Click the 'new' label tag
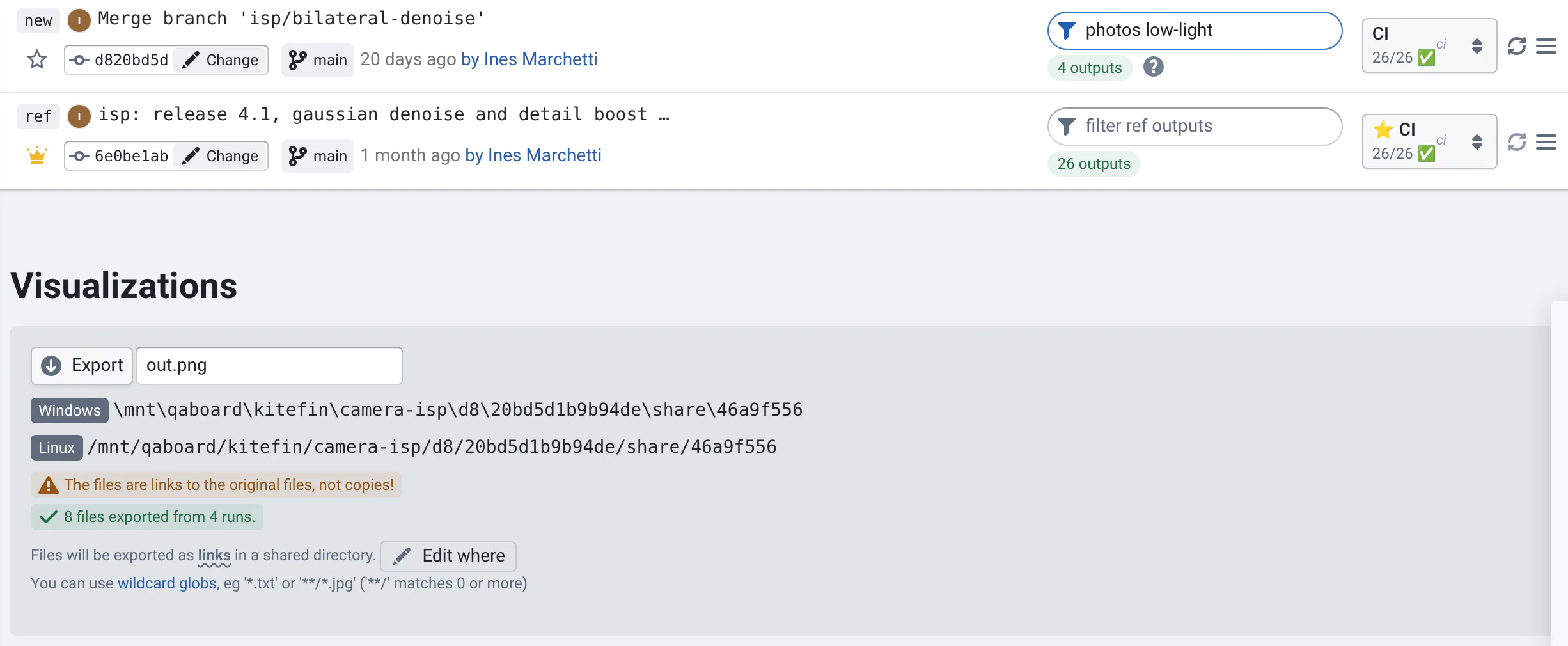This screenshot has height=646, width=1568. tap(38, 20)
